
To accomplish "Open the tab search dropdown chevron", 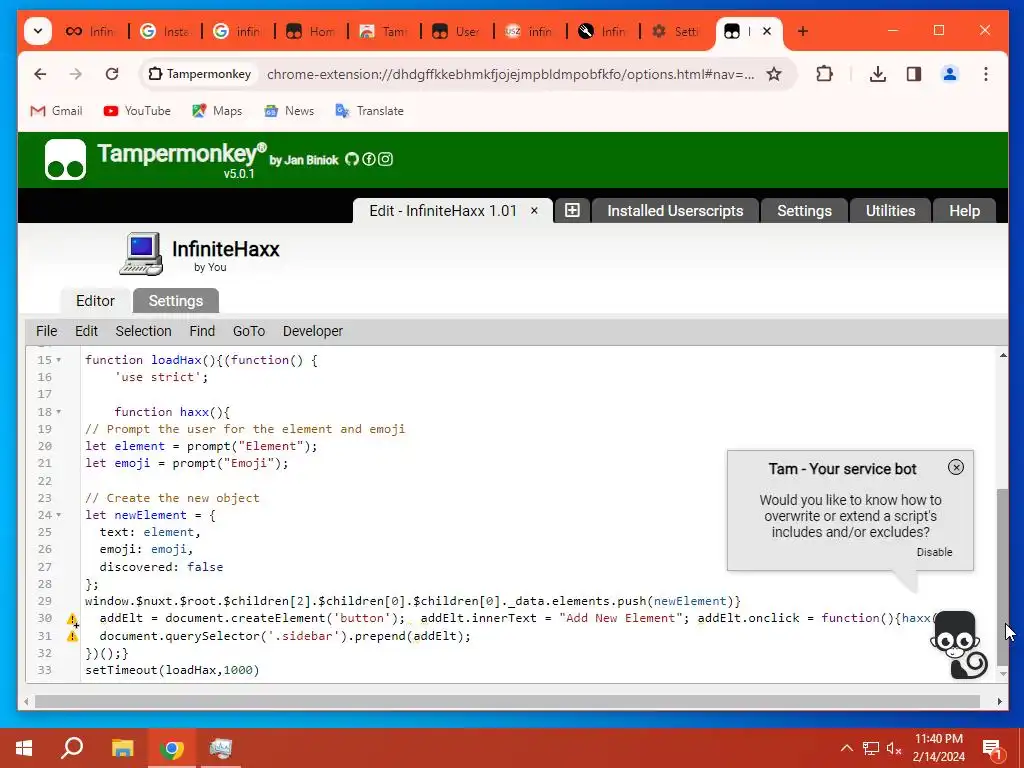I will coord(38,31).
